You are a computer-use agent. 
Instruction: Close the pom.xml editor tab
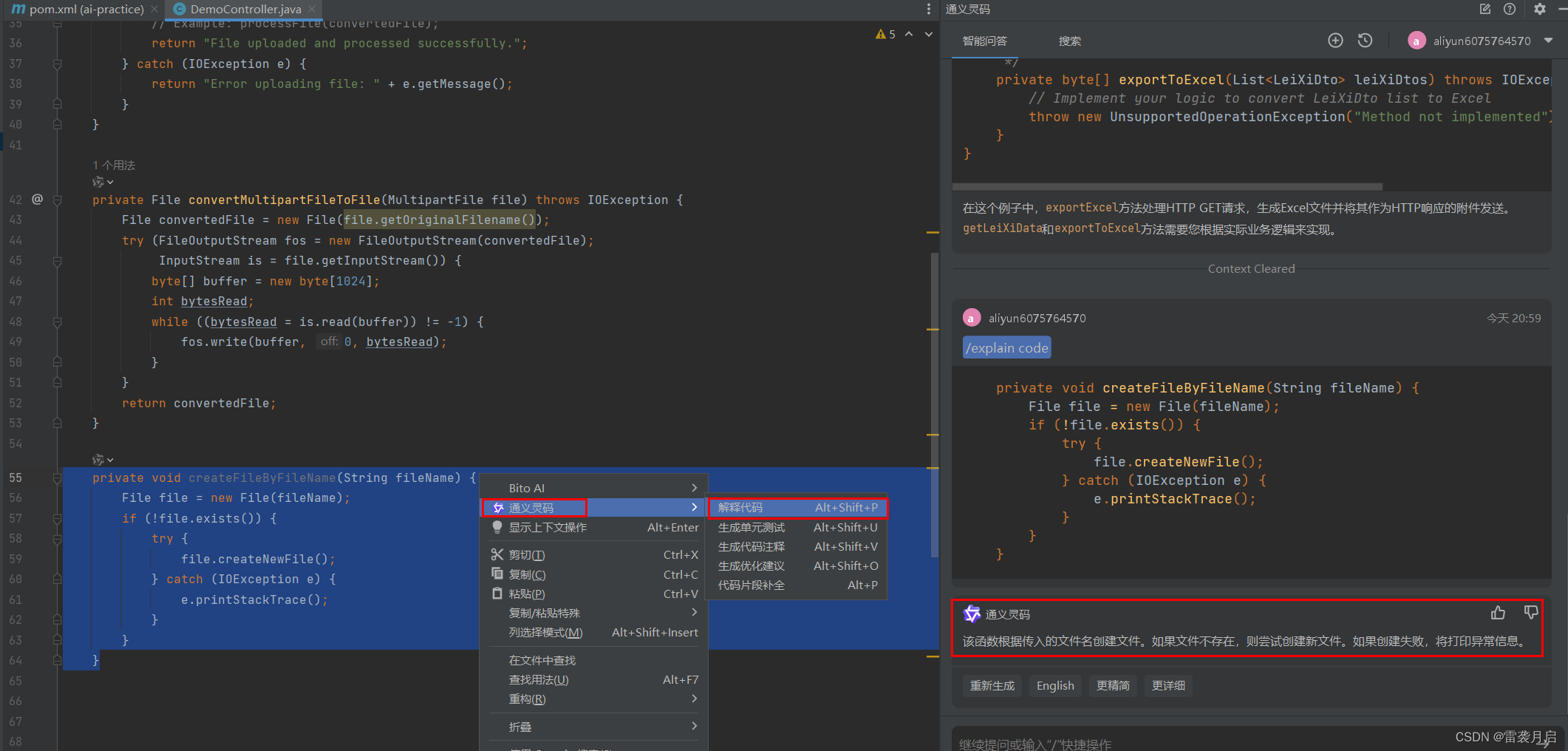click(x=154, y=9)
